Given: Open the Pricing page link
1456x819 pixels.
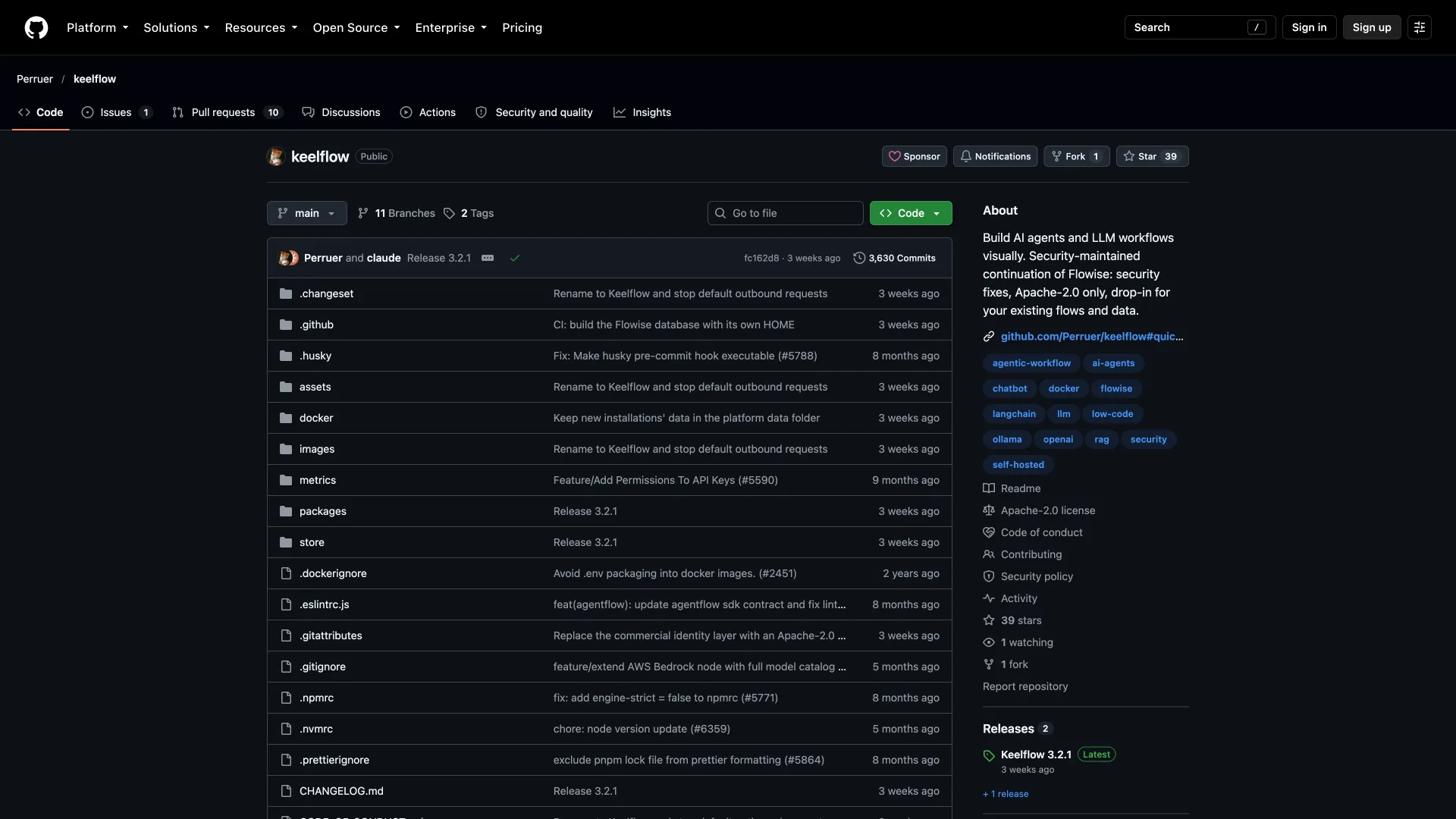Looking at the screenshot, I should (522, 27).
